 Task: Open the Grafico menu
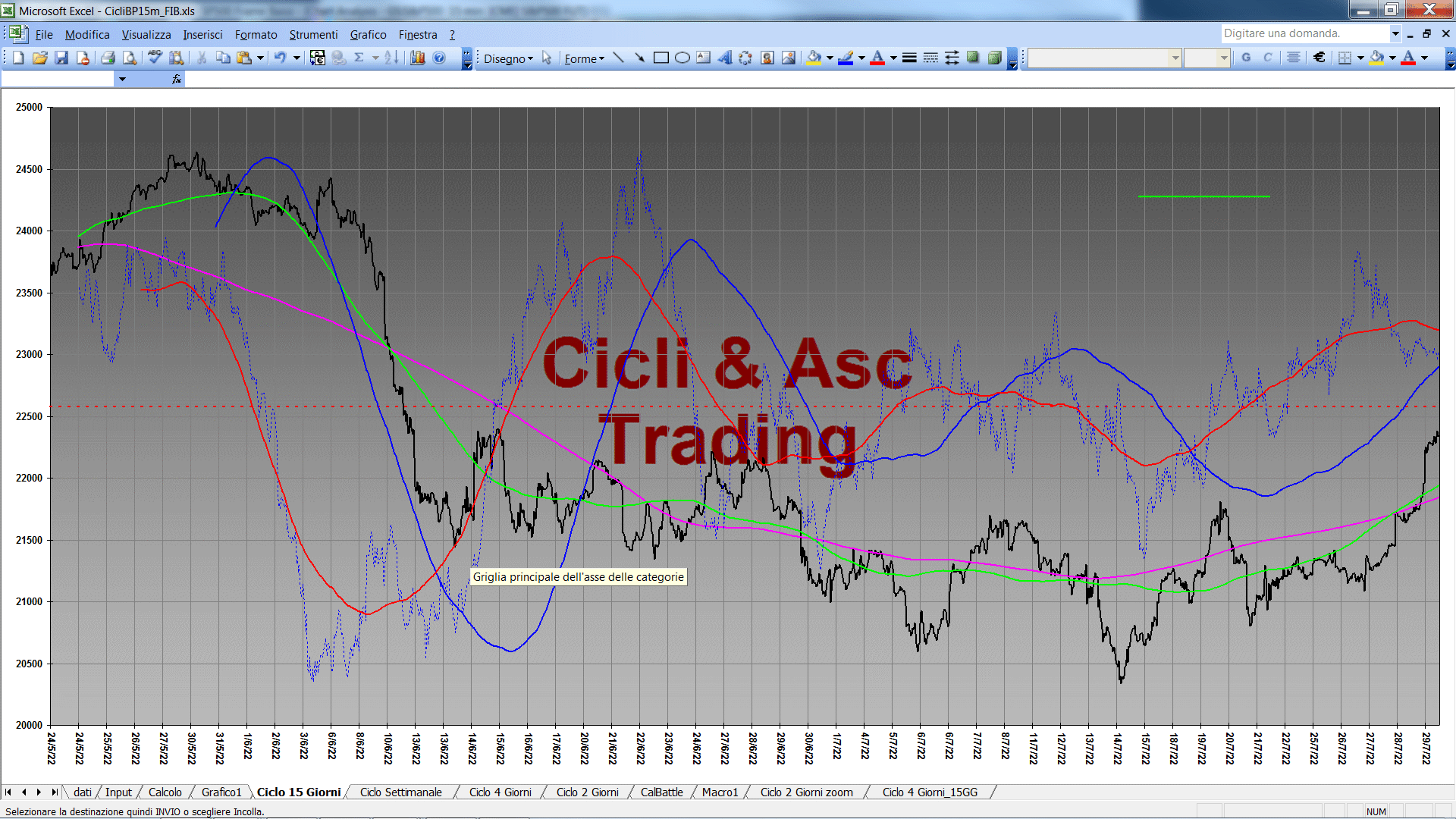click(x=368, y=35)
